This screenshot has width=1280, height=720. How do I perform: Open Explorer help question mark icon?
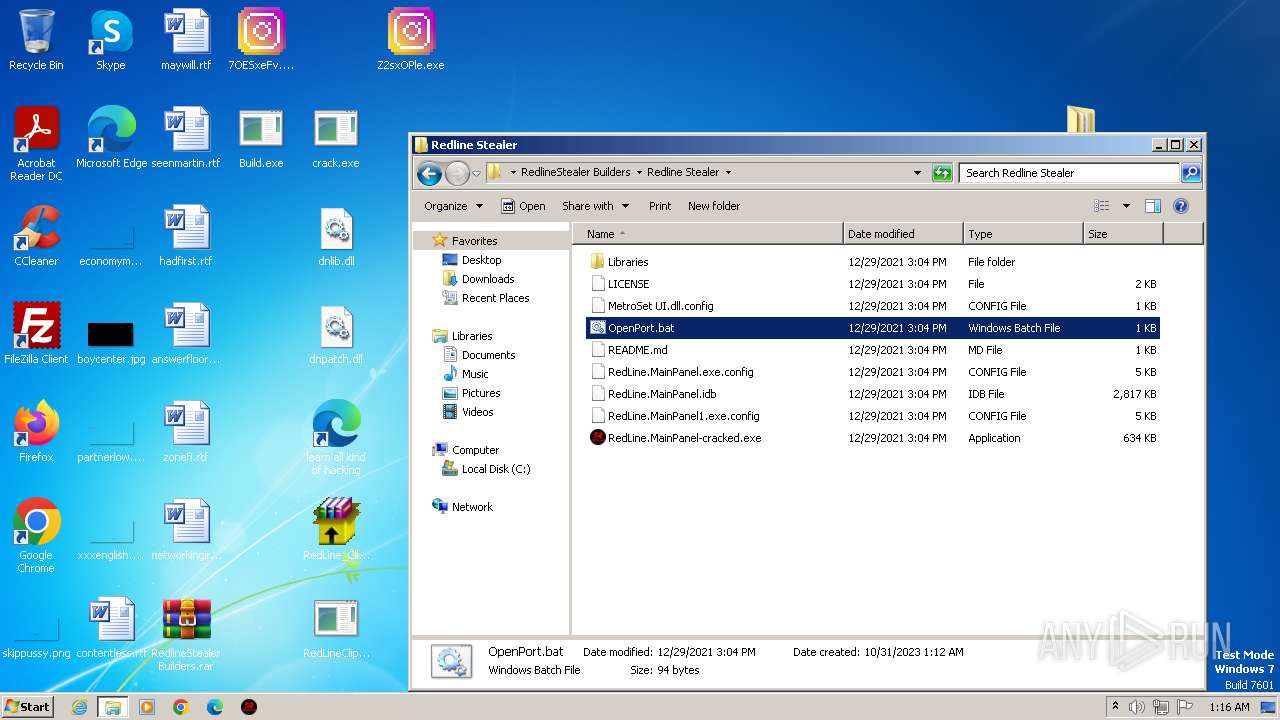click(1180, 206)
